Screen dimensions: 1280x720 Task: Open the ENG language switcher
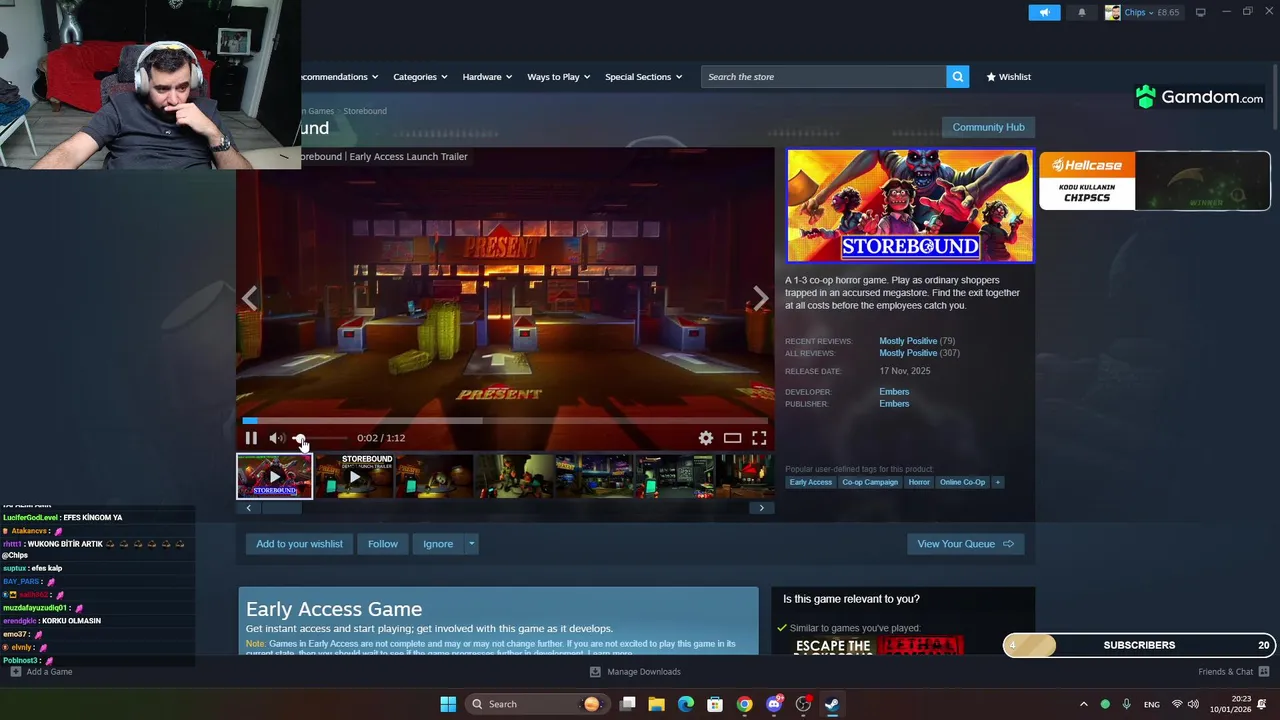point(1152,704)
